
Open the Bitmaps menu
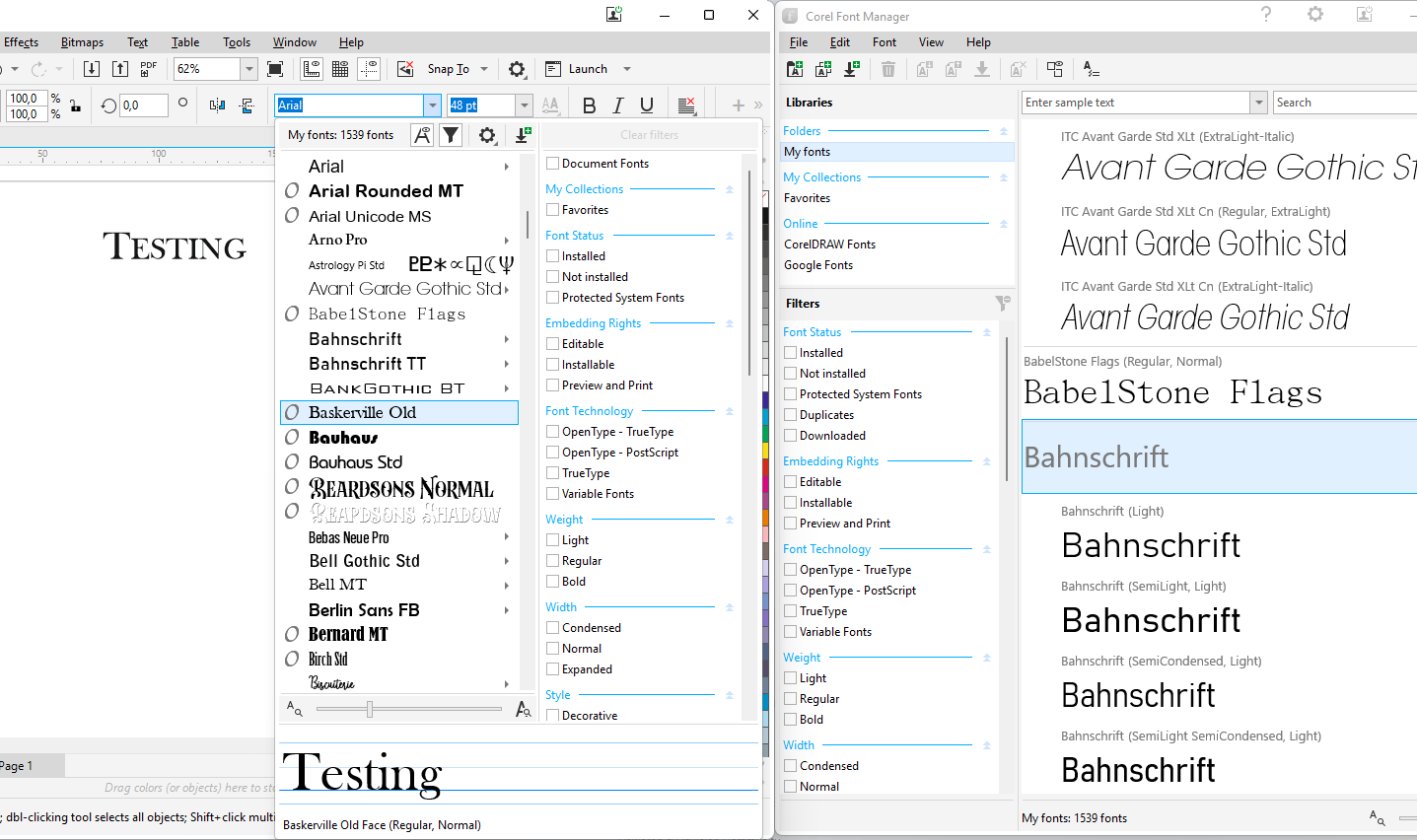[82, 42]
